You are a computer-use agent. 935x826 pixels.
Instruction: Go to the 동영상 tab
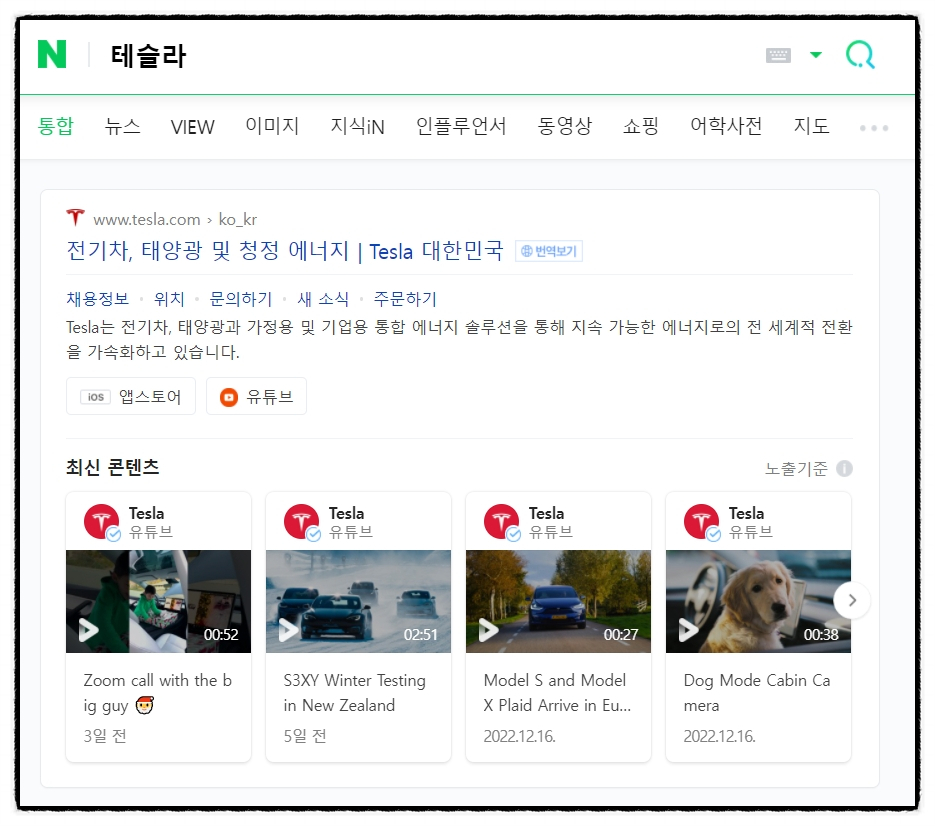point(564,126)
